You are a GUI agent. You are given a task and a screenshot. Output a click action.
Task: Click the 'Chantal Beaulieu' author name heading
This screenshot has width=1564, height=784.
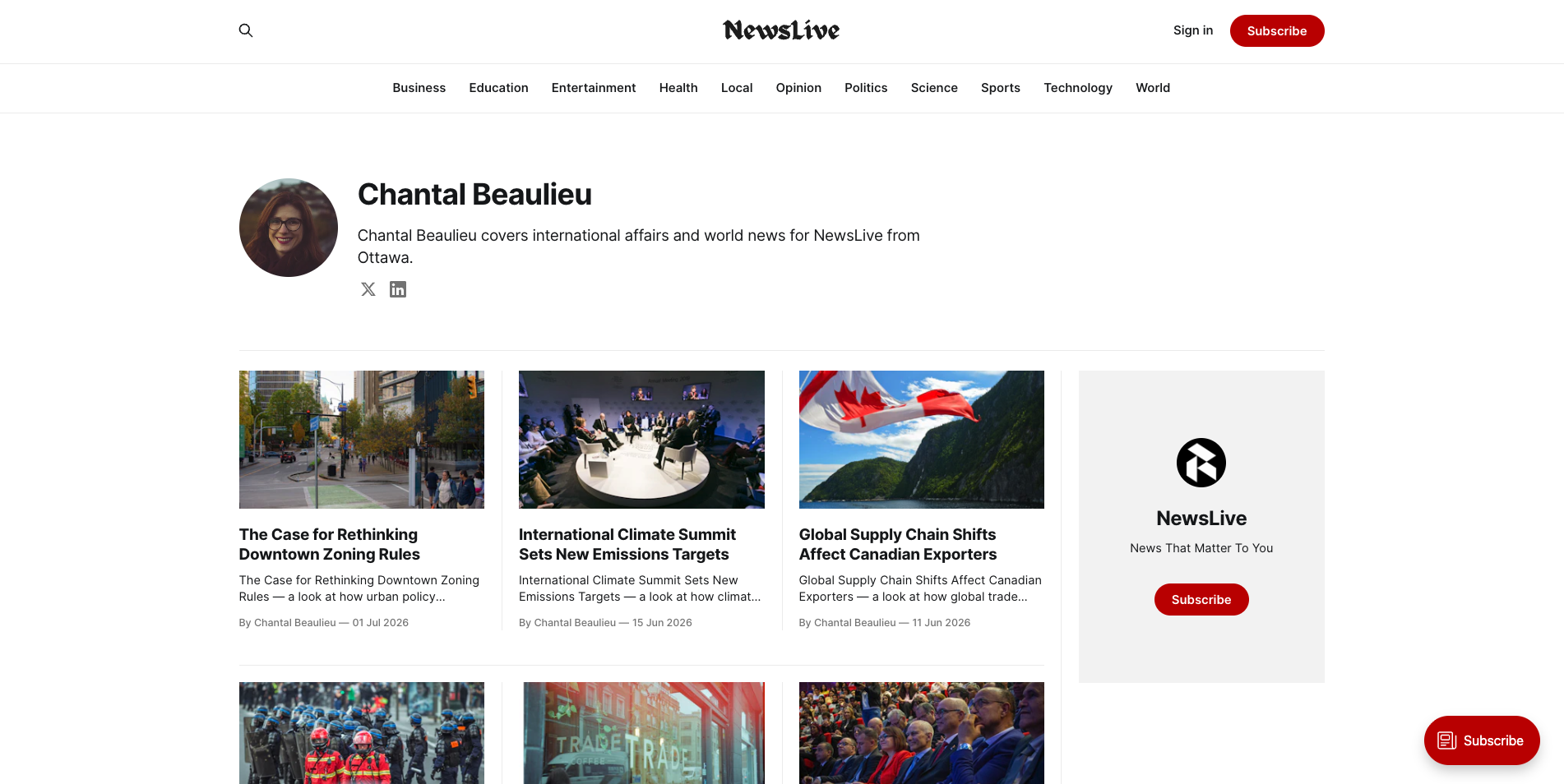click(474, 195)
